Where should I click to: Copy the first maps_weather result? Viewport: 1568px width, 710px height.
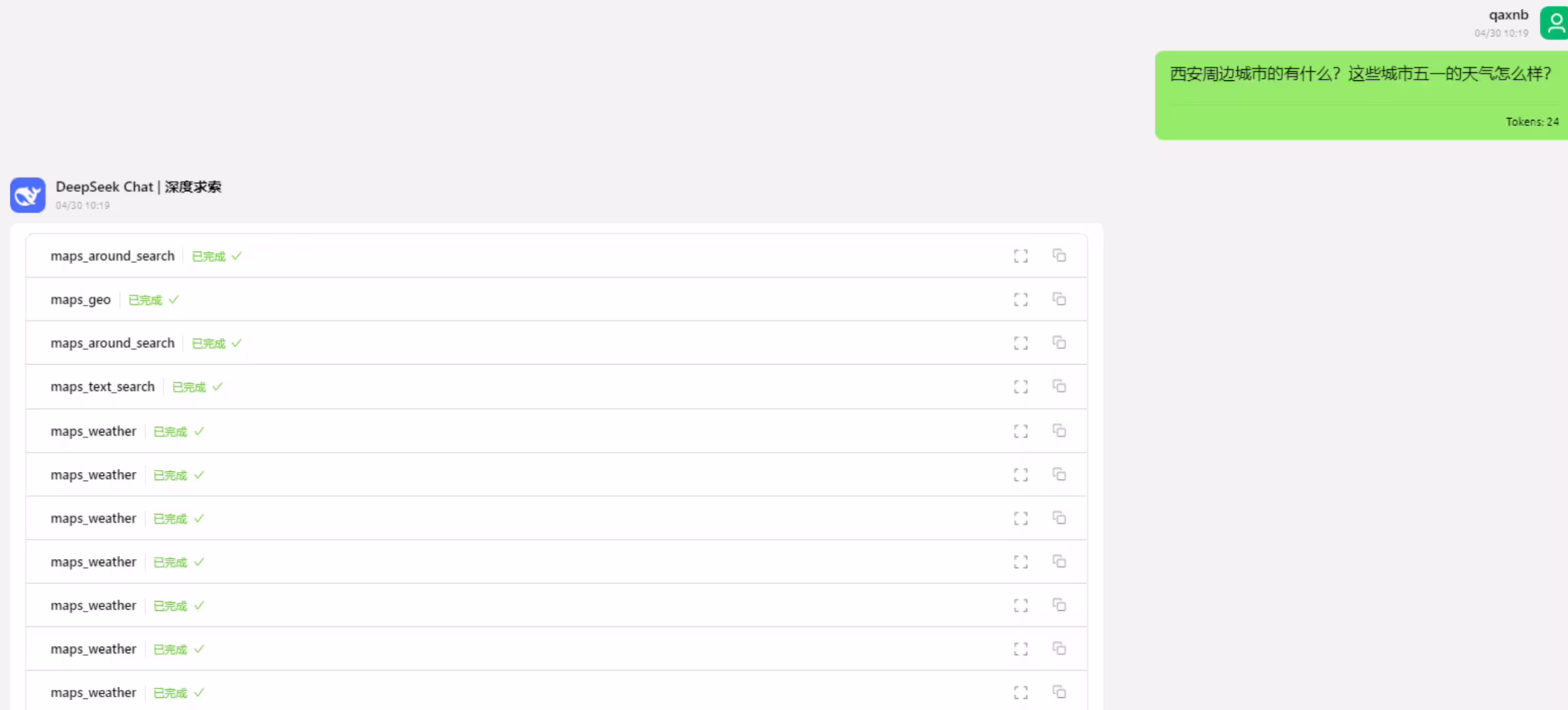click(1059, 431)
